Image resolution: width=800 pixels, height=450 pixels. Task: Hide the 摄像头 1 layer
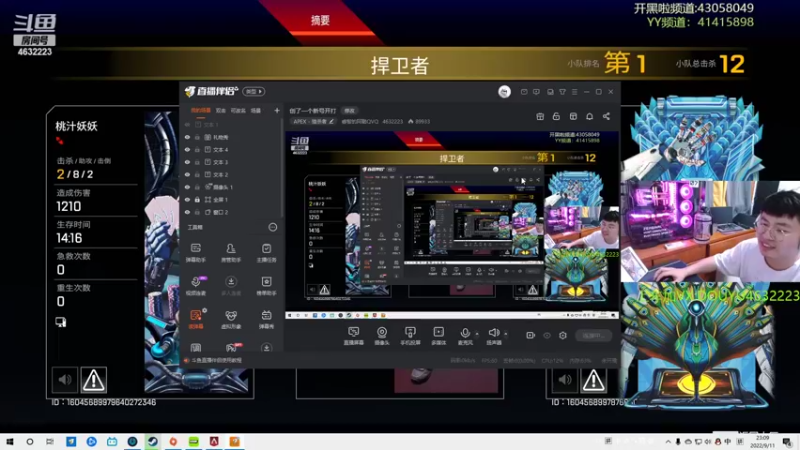[187, 187]
